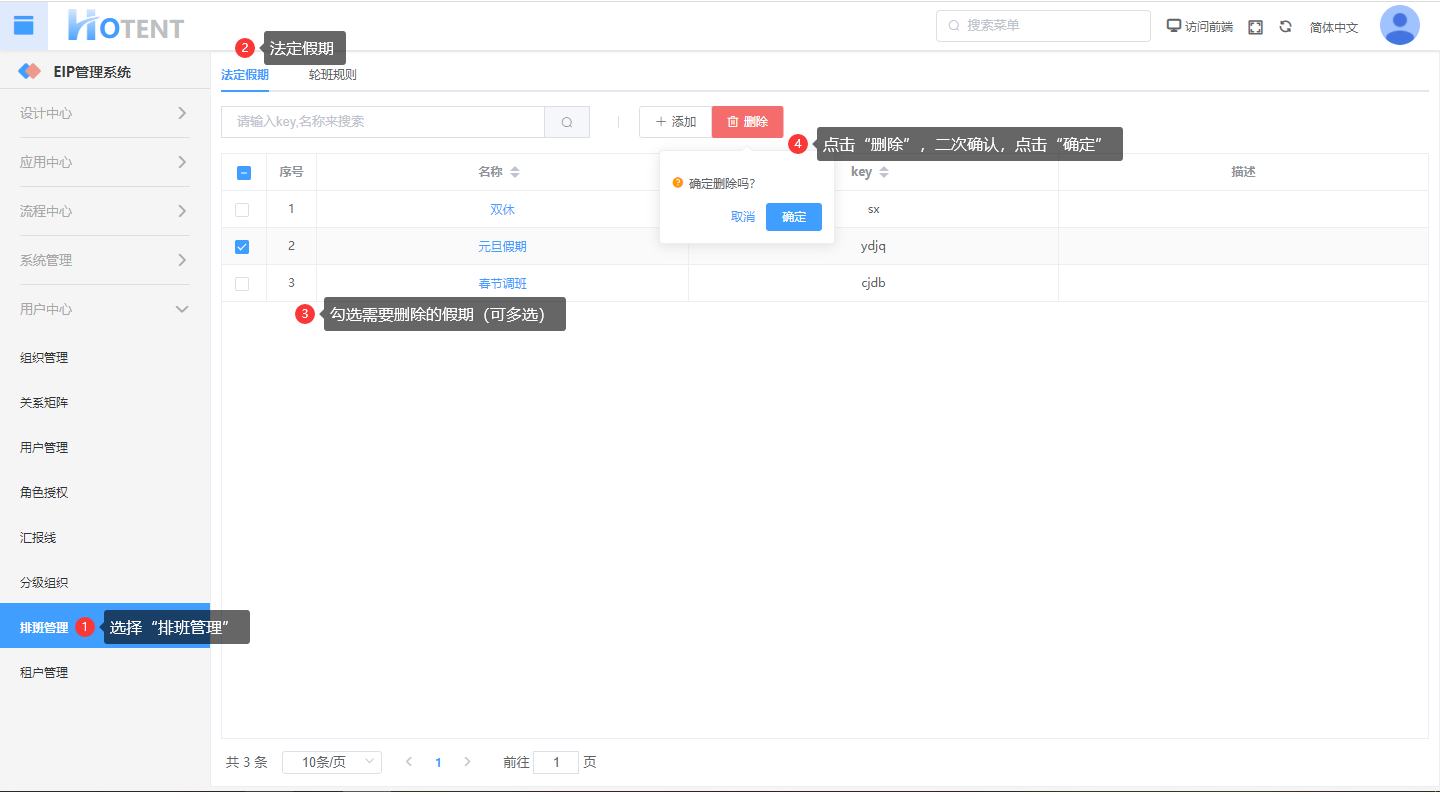Viewport: 1440px width, 792px height.
Task: Open the user avatar menu
Action: pyautogui.click(x=1400, y=26)
